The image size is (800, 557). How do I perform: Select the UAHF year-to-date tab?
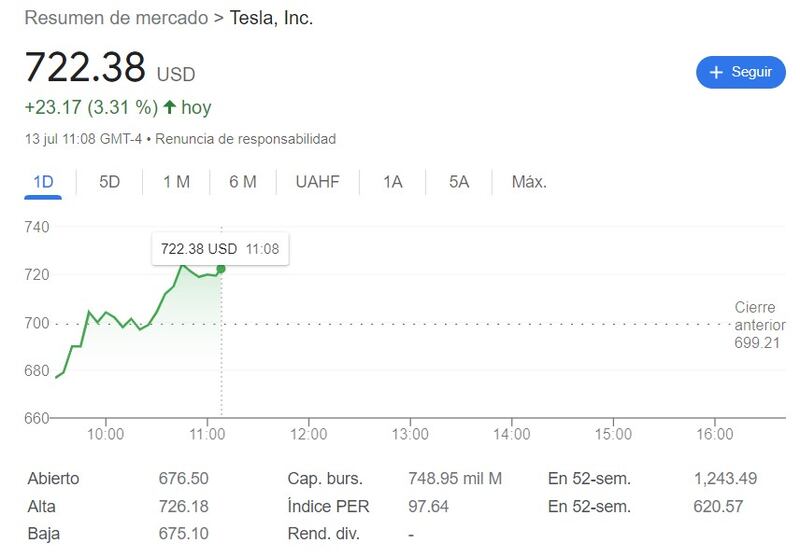[x=317, y=182]
